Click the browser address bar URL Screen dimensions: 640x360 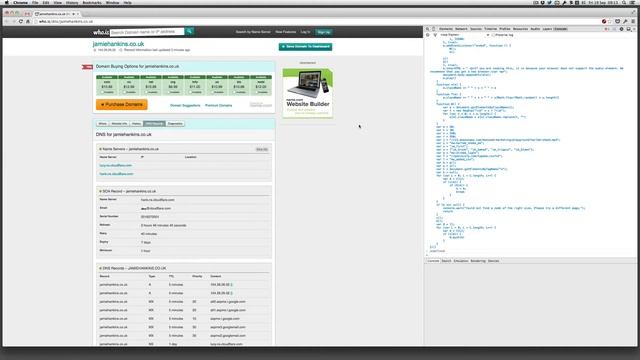pyautogui.click(x=66, y=21)
